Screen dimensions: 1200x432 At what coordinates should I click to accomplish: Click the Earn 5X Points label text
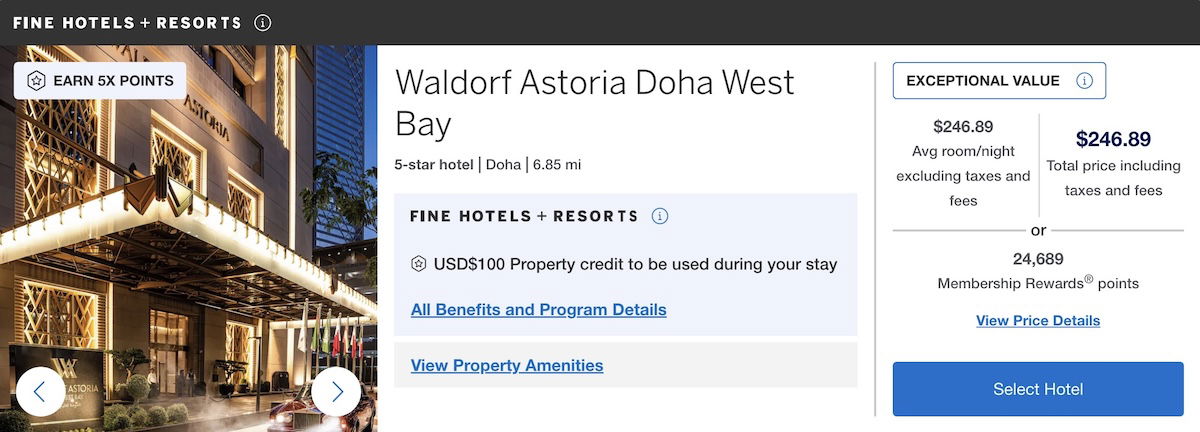coord(113,81)
